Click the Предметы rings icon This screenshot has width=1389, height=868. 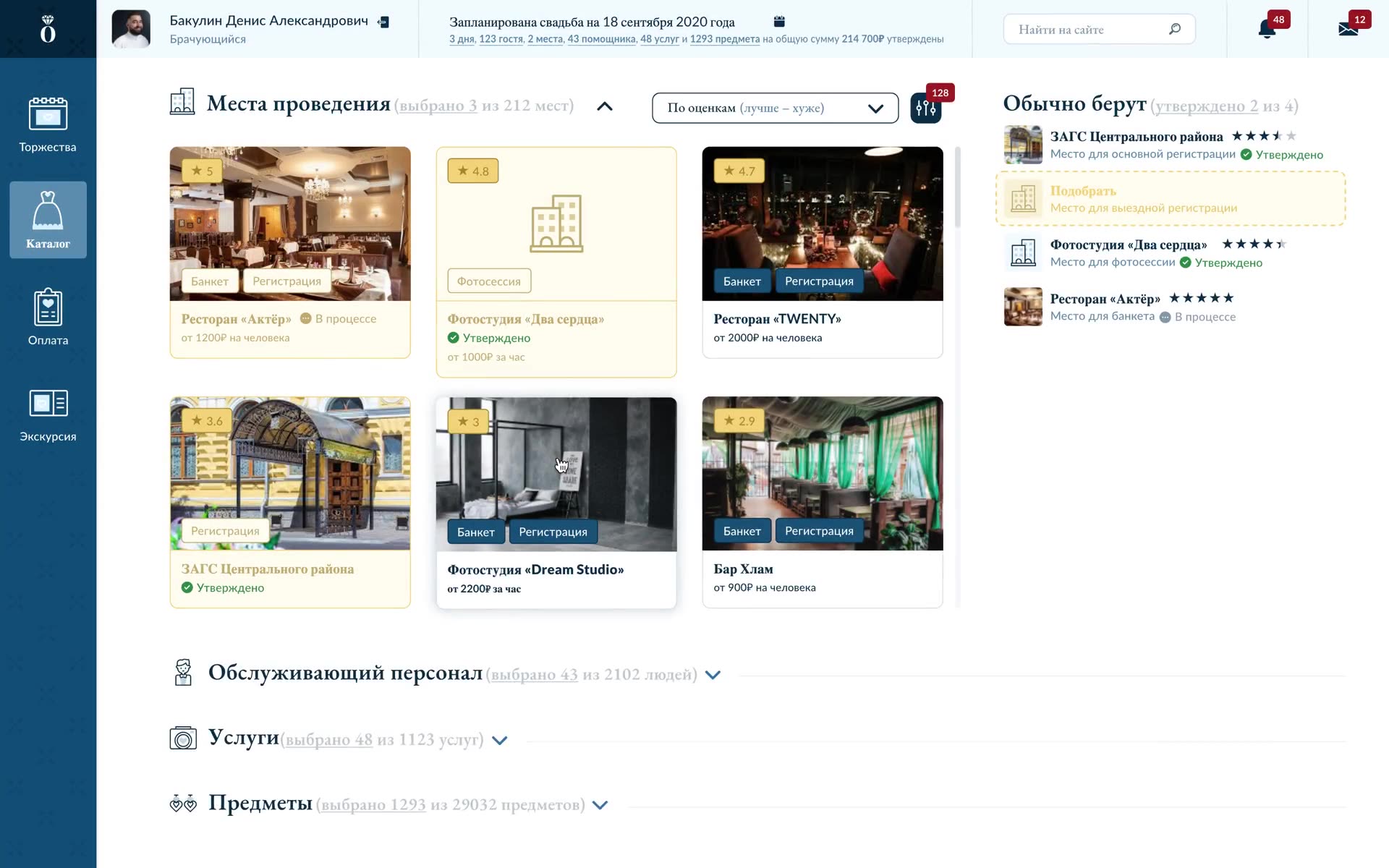tap(183, 804)
